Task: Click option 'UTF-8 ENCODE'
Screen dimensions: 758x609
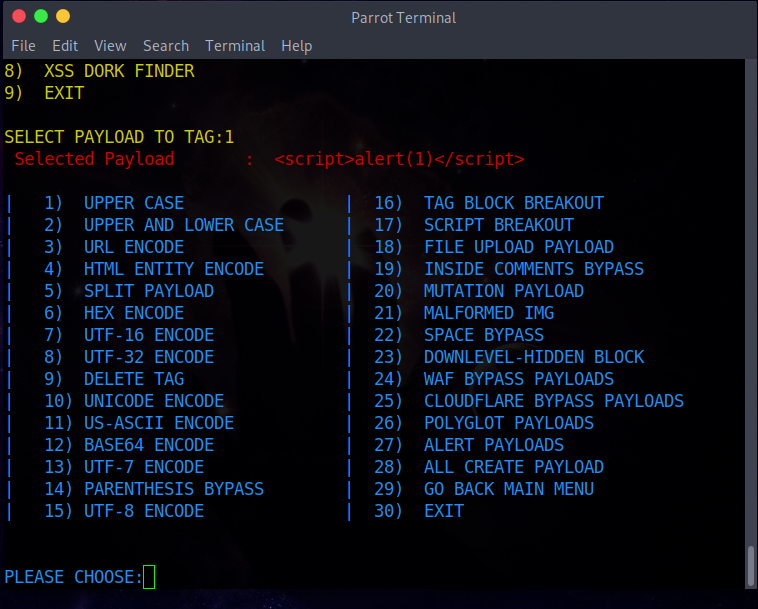Action: click(144, 511)
